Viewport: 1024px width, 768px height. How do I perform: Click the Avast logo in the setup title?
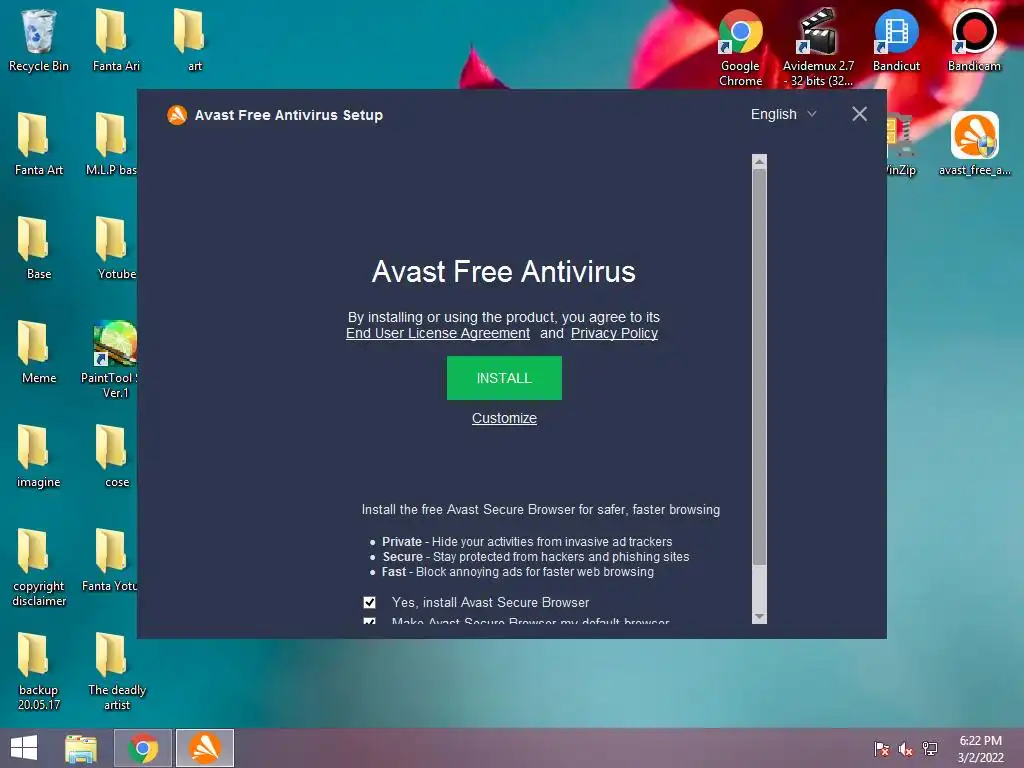177,115
